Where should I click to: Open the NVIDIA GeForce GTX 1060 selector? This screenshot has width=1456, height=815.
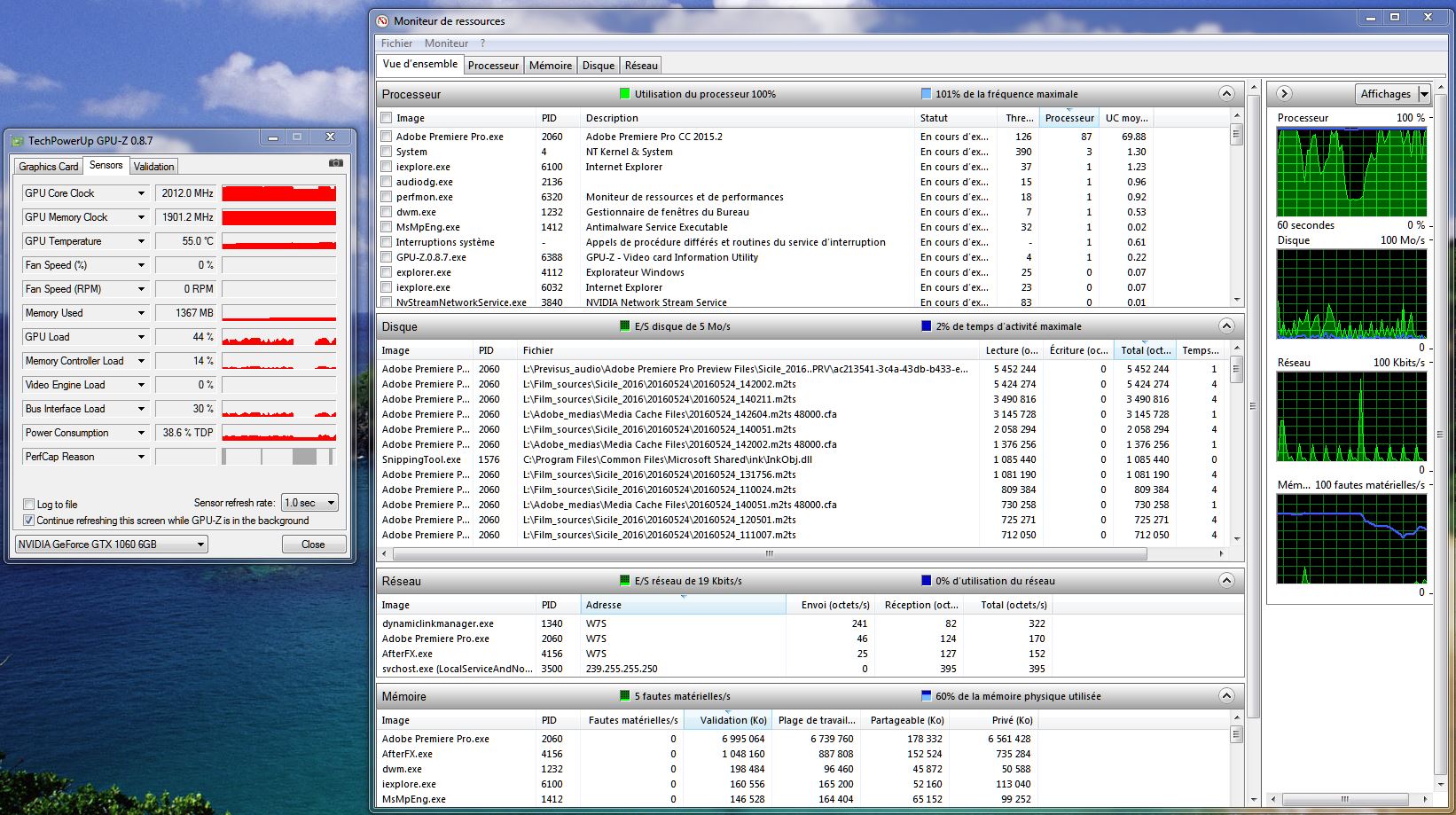coord(112,545)
